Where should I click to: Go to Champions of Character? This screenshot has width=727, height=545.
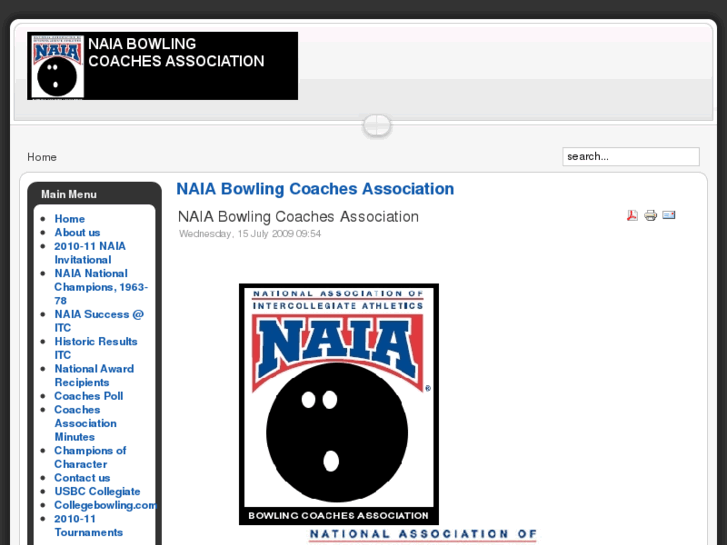90,457
